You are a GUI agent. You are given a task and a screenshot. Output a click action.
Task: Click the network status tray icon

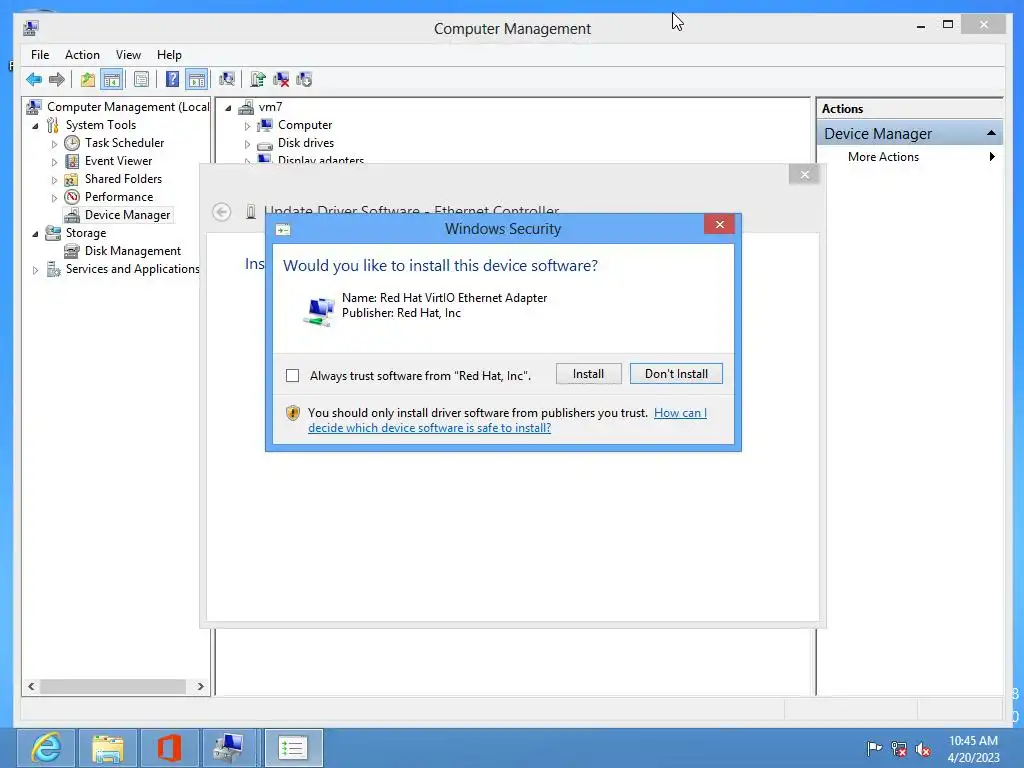tap(899, 748)
